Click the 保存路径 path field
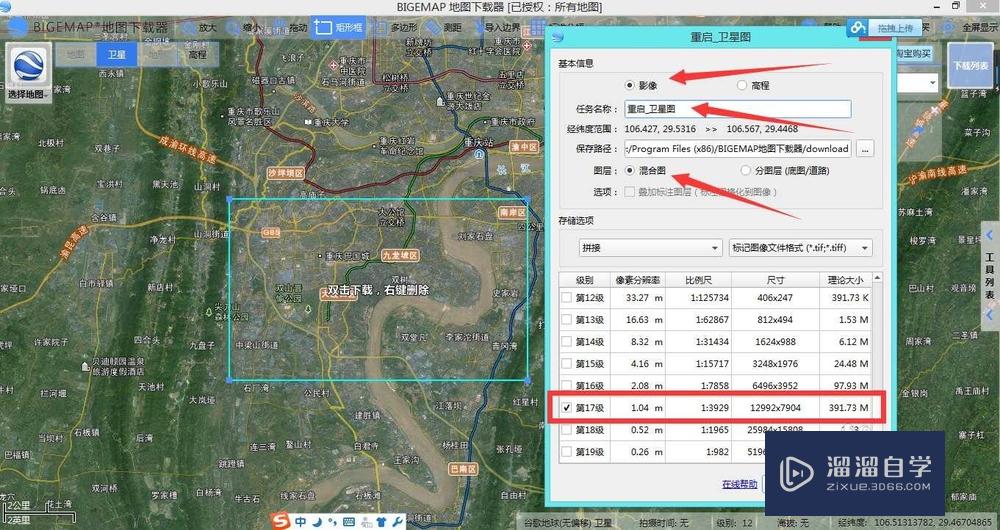Screen dimensions: 1000x530 (737, 149)
